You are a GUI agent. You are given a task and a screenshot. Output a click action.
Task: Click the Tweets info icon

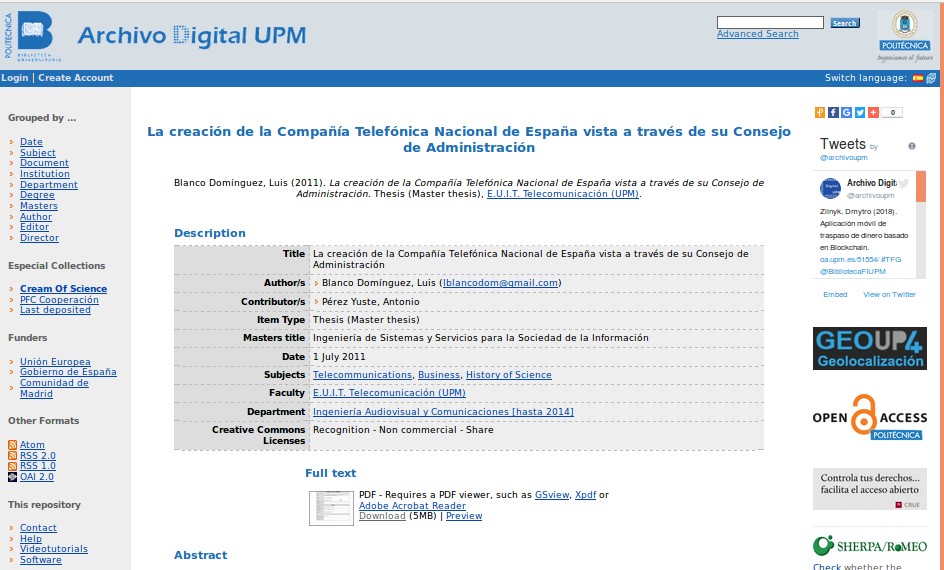coord(911,146)
